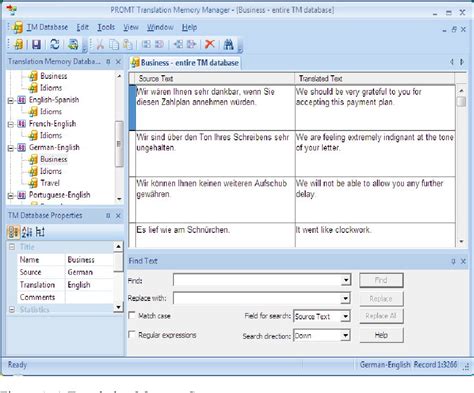Screen dimensions: 474x393
Task: Click the new TM database toolbar icon
Action: [18, 44]
